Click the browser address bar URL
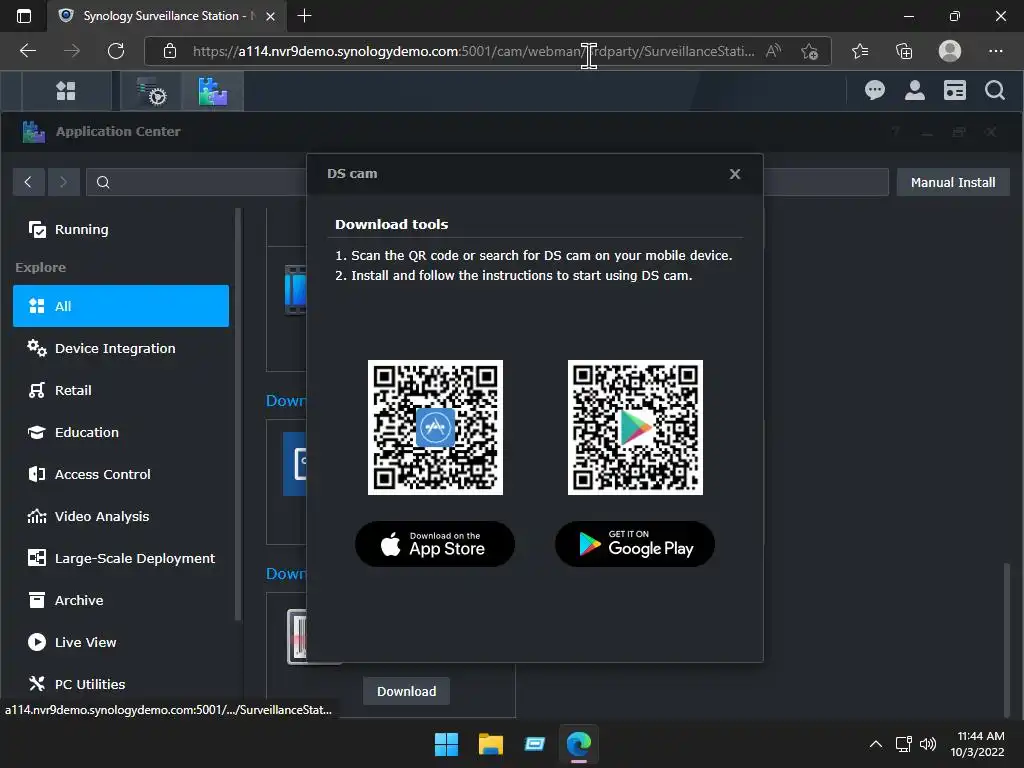The height and width of the screenshot is (768, 1024). (x=473, y=51)
